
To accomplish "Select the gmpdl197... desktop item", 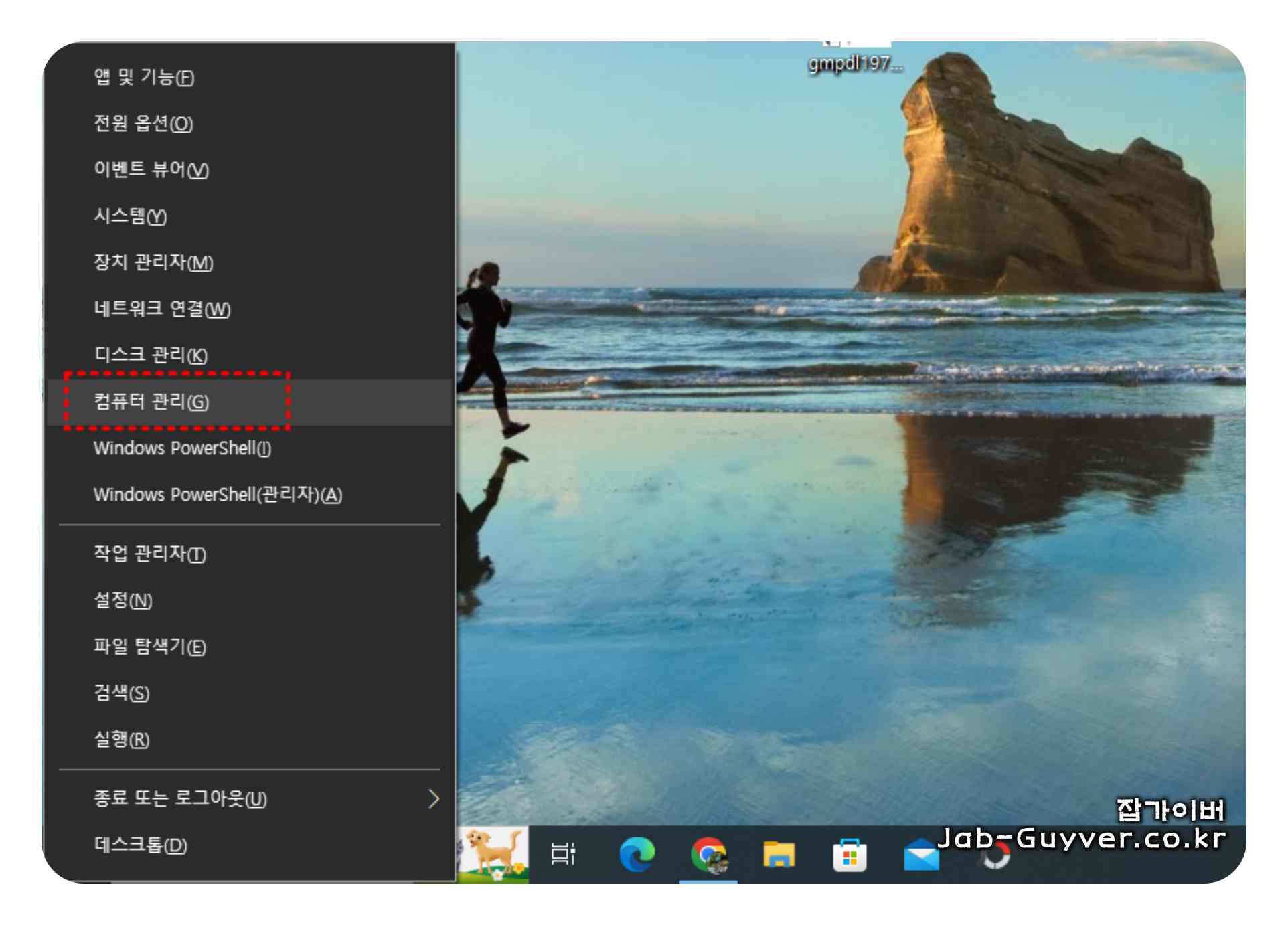I will point(856,58).
